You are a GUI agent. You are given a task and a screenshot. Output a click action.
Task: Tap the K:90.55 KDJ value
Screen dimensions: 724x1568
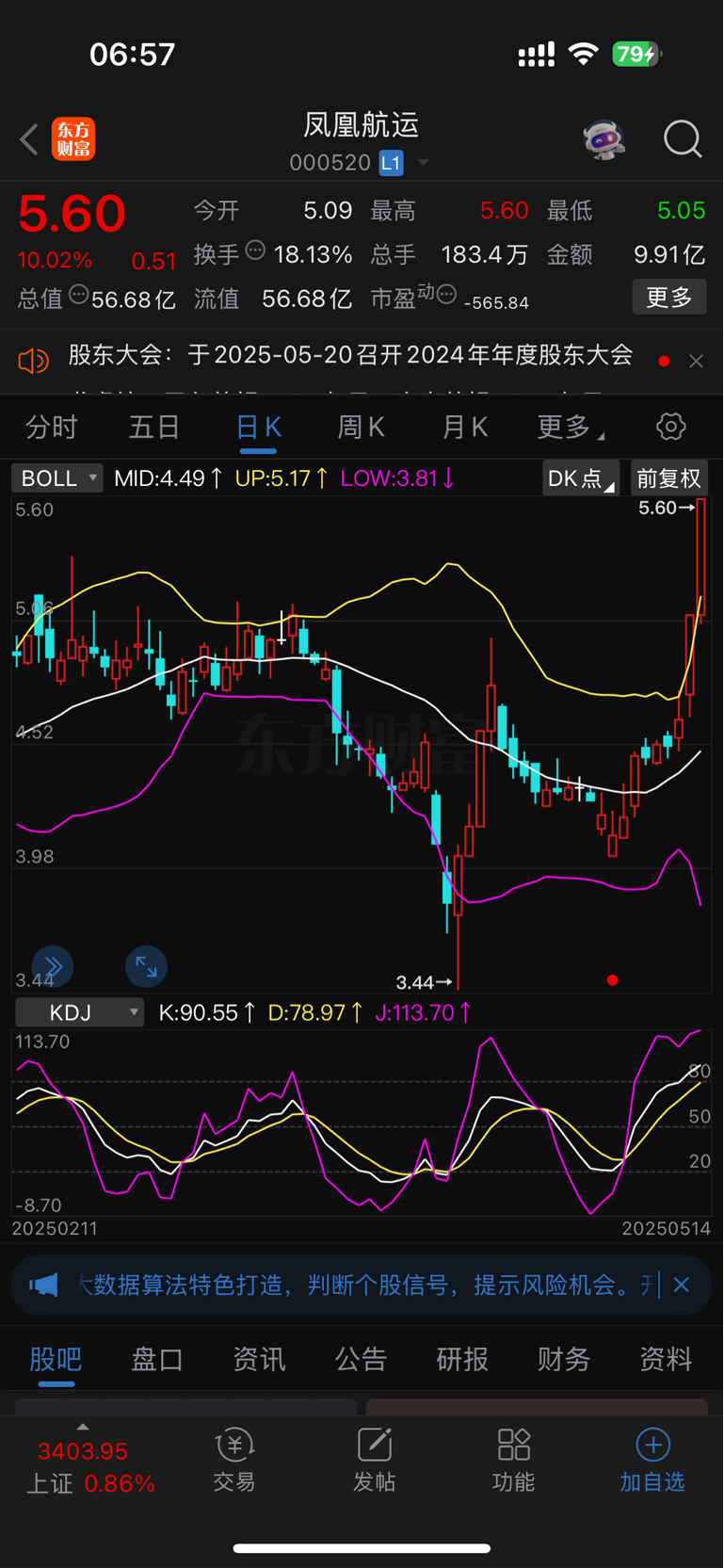click(x=207, y=1012)
